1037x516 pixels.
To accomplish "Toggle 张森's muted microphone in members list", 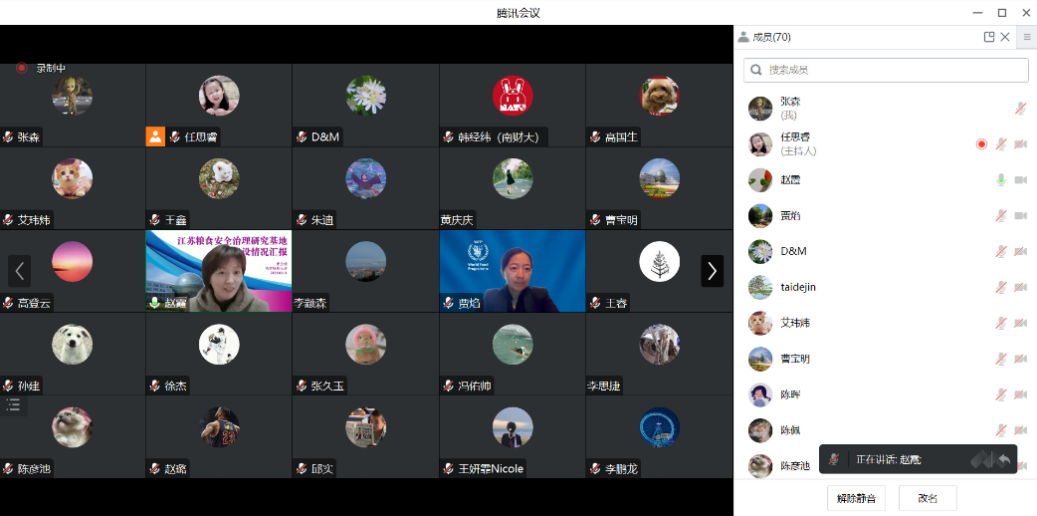I will [1020, 108].
